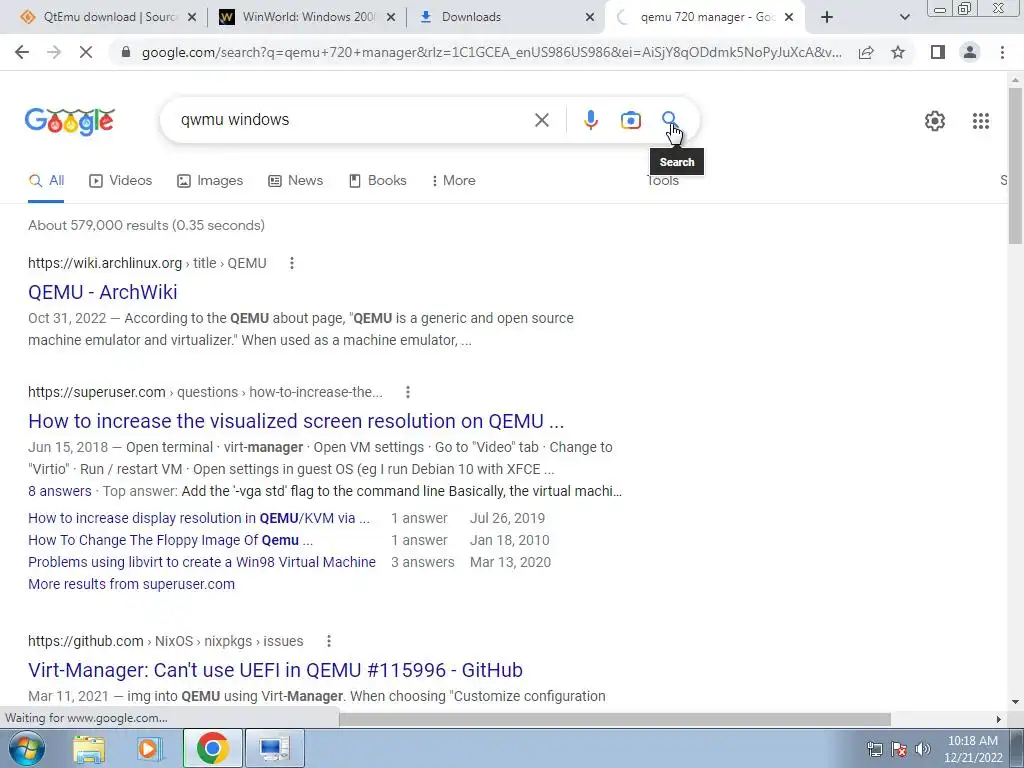Open options for ArchWiki result
The height and width of the screenshot is (768, 1024).
[292, 263]
